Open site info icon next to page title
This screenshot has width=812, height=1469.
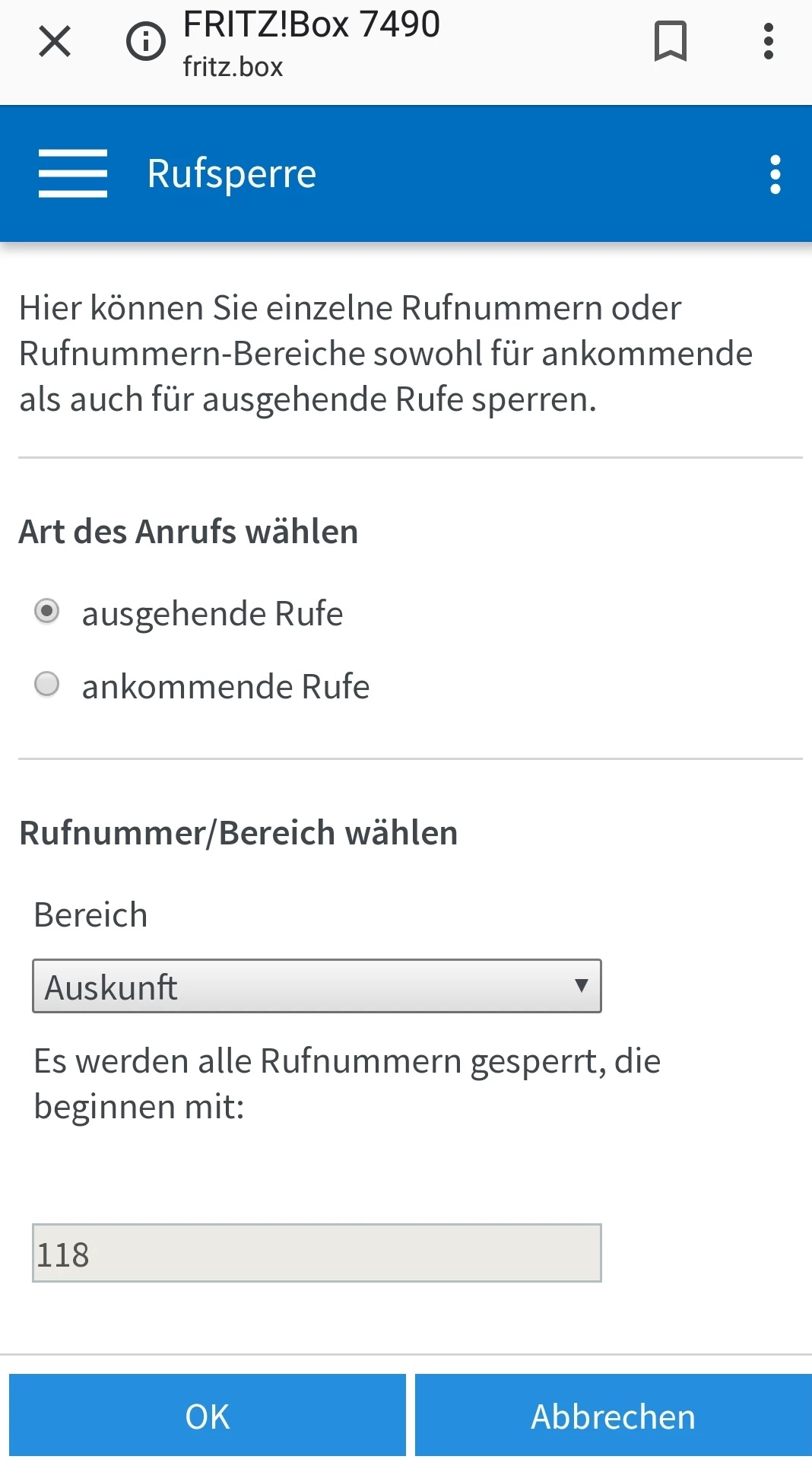(x=145, y=41)
